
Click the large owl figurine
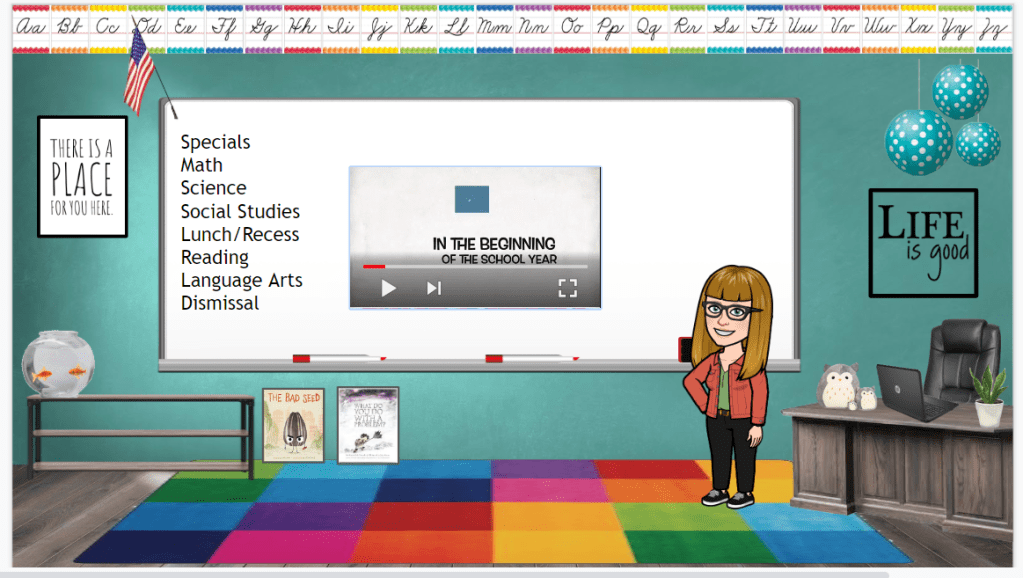click(x=838, y=386)
